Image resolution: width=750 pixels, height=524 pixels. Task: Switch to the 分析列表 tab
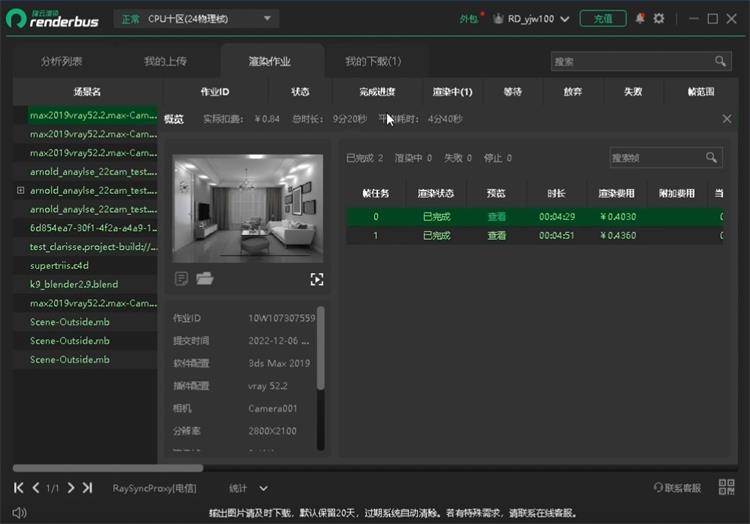[62, 62]
